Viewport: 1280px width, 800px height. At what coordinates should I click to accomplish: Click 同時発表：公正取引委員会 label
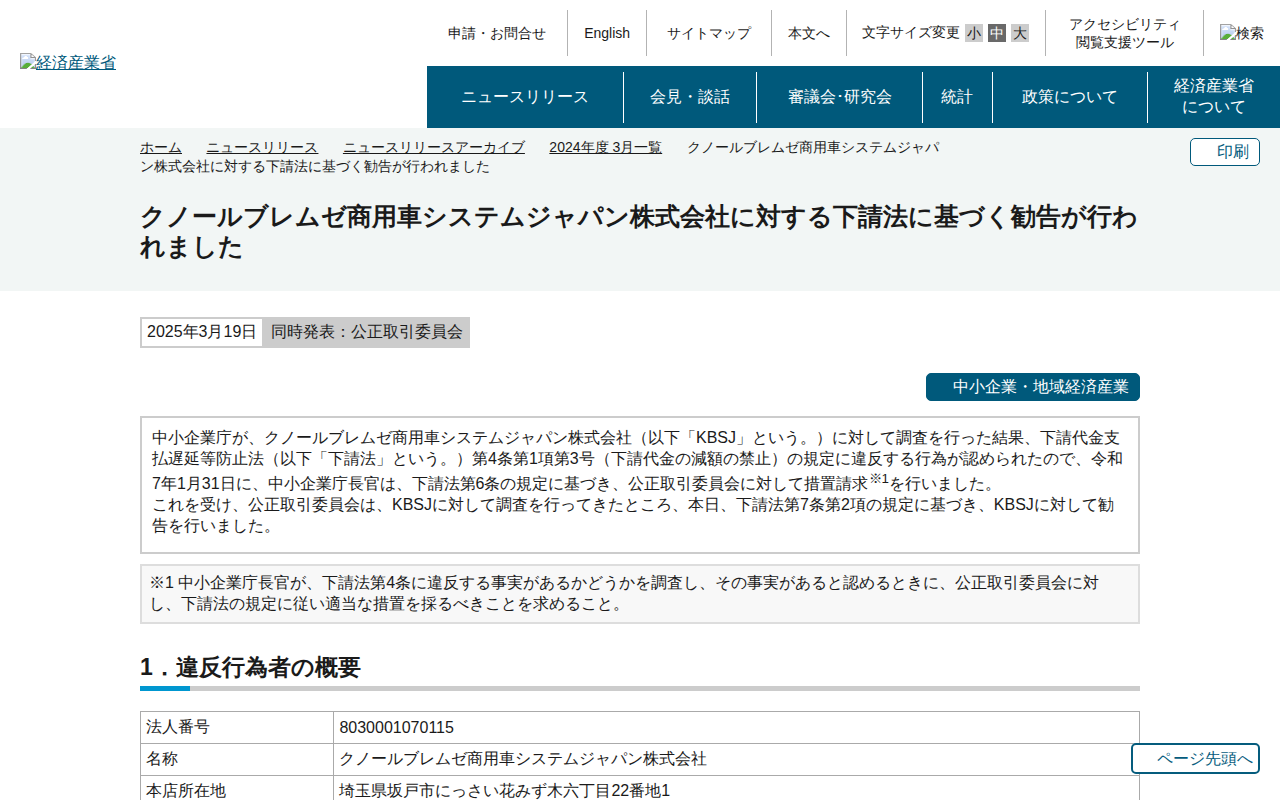(367, 332)
